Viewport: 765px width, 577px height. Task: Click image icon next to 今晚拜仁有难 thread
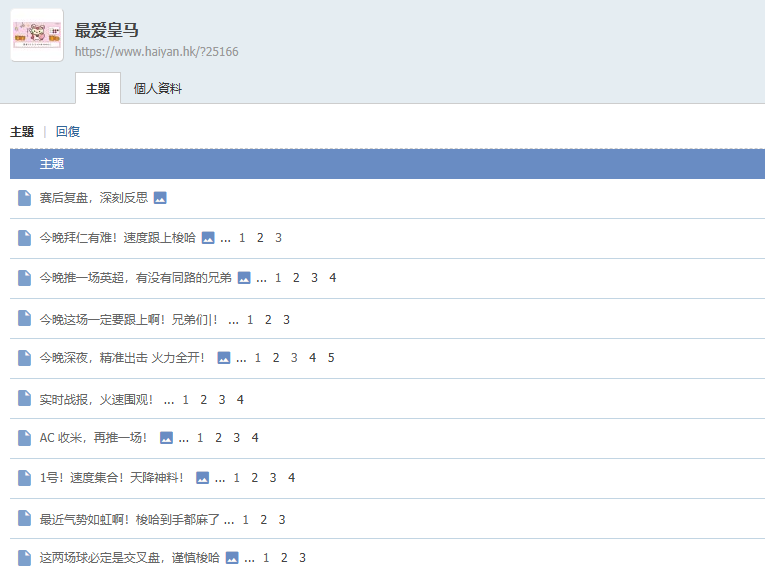point(208,238)
